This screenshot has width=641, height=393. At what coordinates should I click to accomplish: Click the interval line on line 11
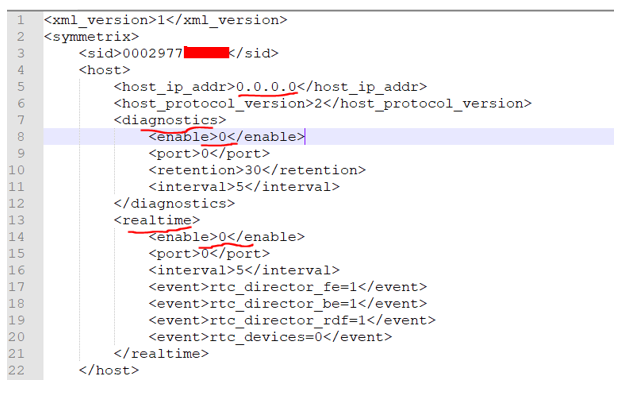[x=244, y=187]
